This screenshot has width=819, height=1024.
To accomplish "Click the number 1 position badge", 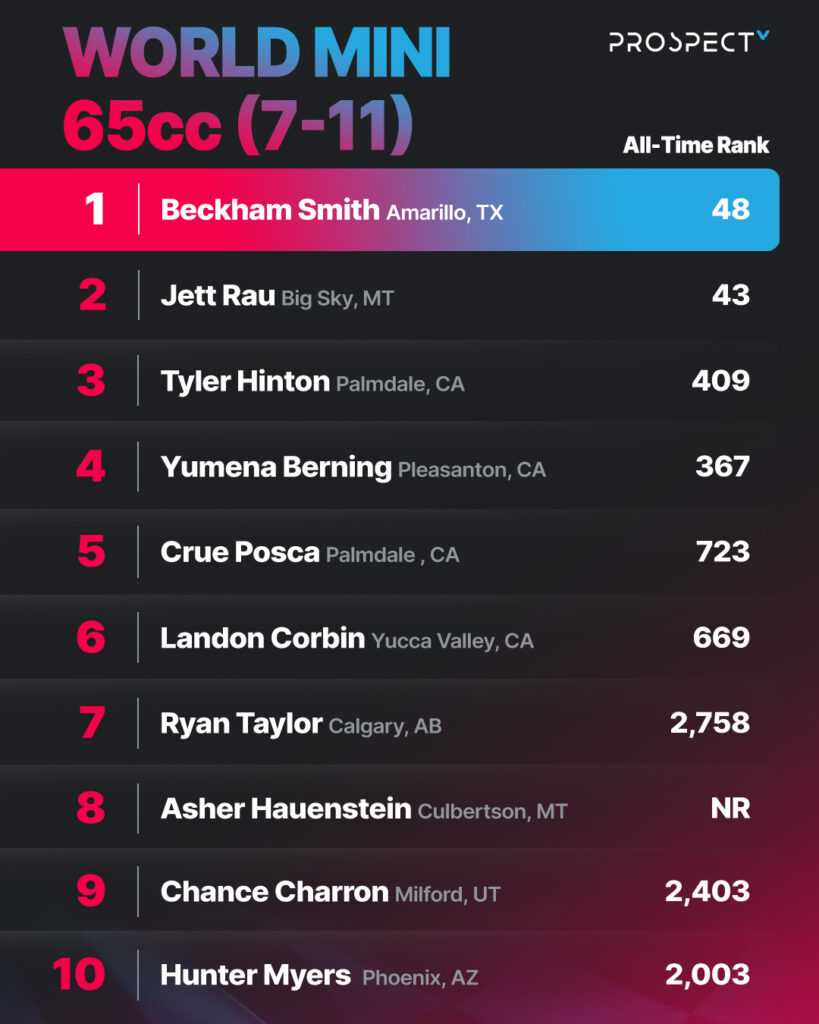I will pyautogui.click(x=94, y=209).
